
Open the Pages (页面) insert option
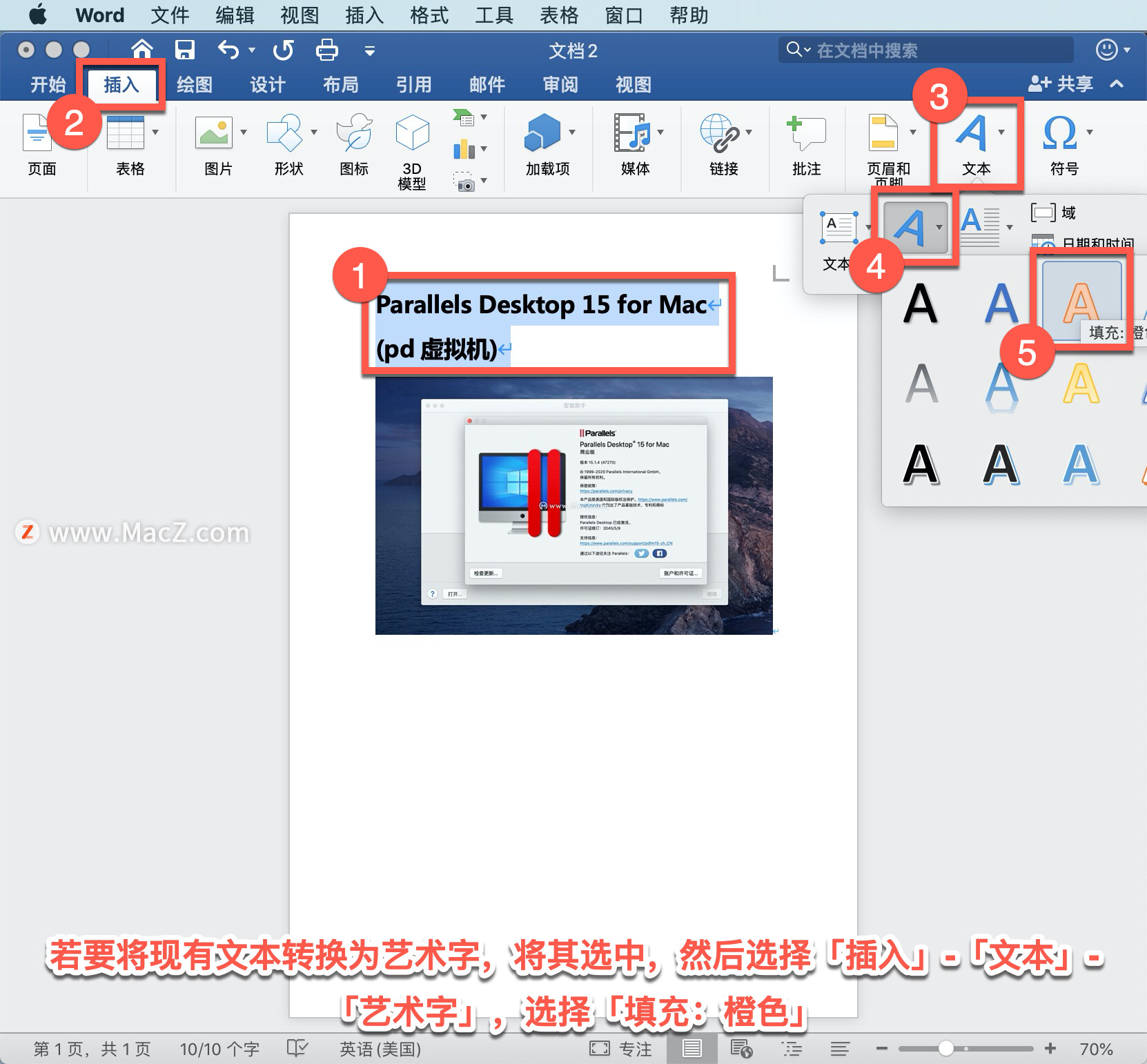[41, 146]
